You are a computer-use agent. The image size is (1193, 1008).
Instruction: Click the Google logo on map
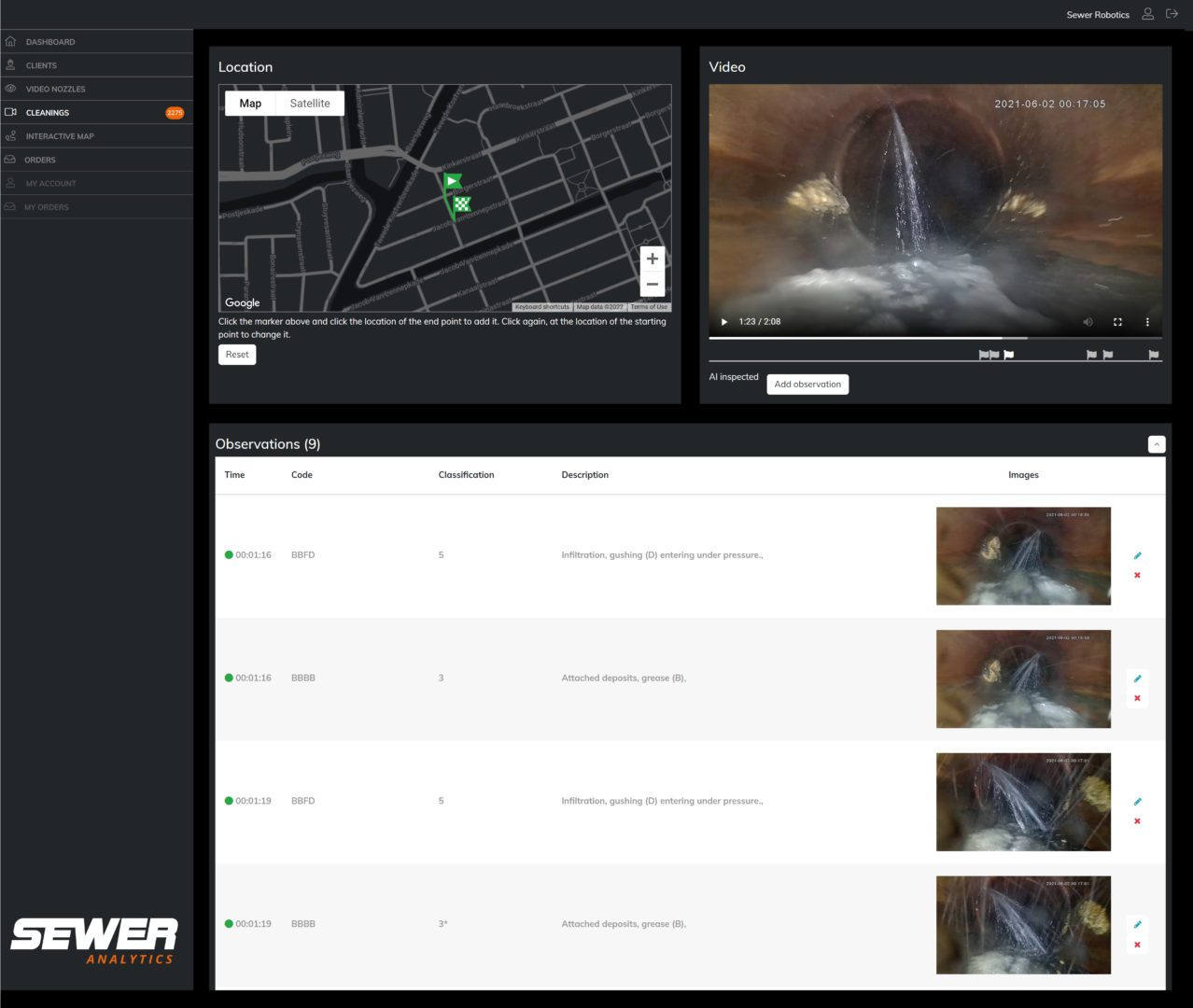click(243, 302)
